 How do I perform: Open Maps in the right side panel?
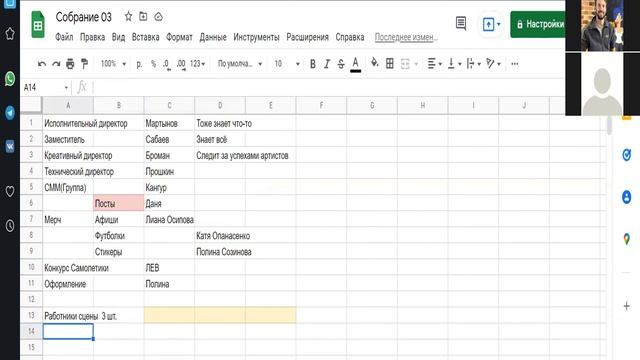[627, 239]
